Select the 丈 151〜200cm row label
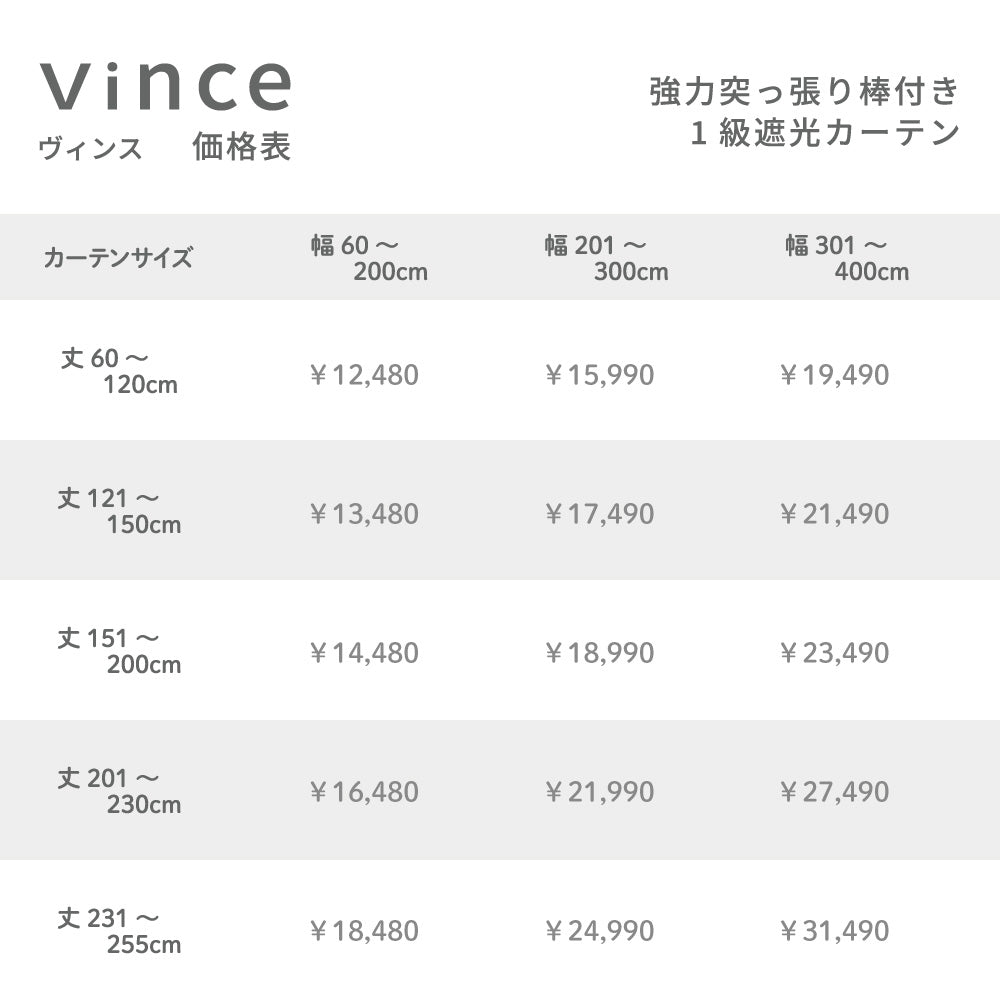This screenshot has width=1000, height=1000. point(119,651)
